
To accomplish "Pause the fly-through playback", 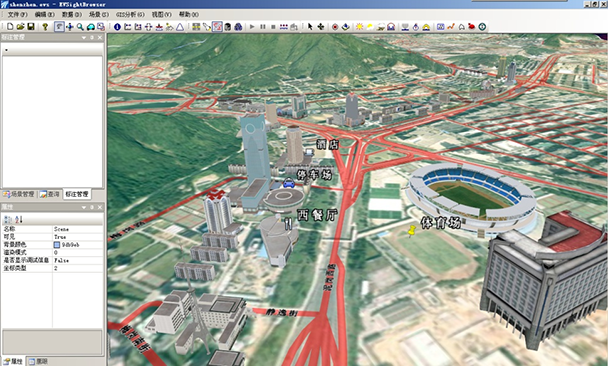I will point(263,26).
